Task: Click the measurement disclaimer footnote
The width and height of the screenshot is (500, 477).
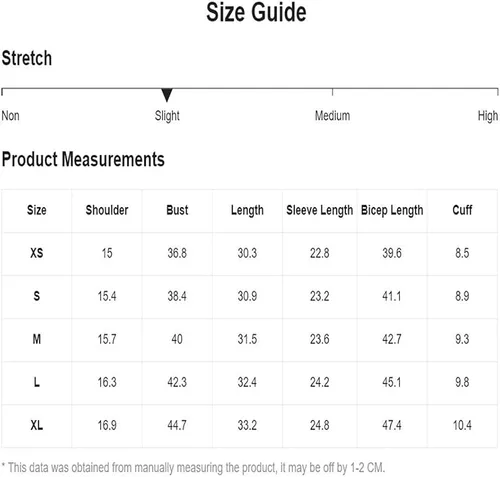Action: pos(193,468)
